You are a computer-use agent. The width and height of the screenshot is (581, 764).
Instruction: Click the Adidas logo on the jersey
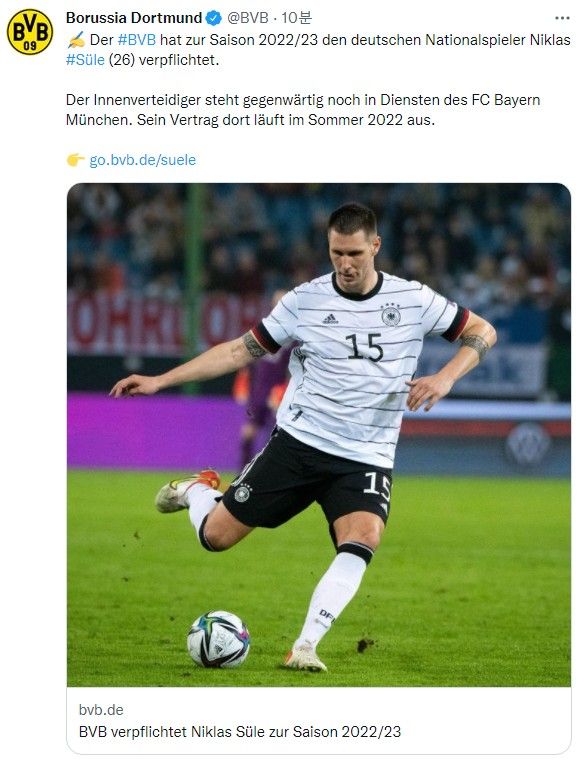(x=330, y=319)
